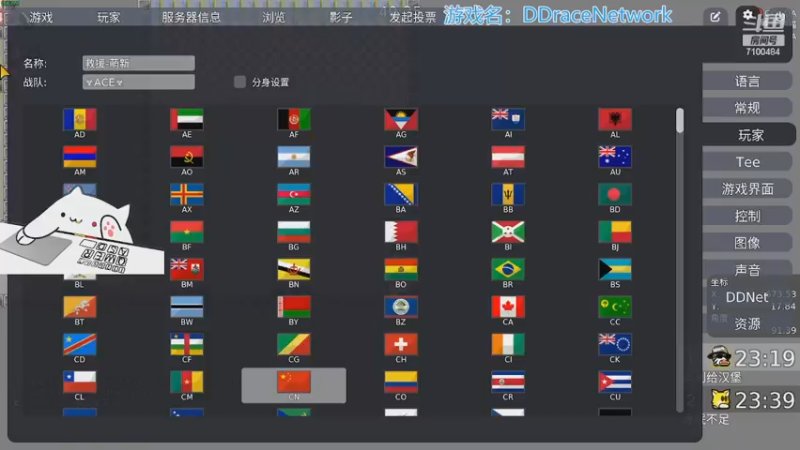Select the AI Anguilla flag
The image size is (800, 450).
coord(508,120)
